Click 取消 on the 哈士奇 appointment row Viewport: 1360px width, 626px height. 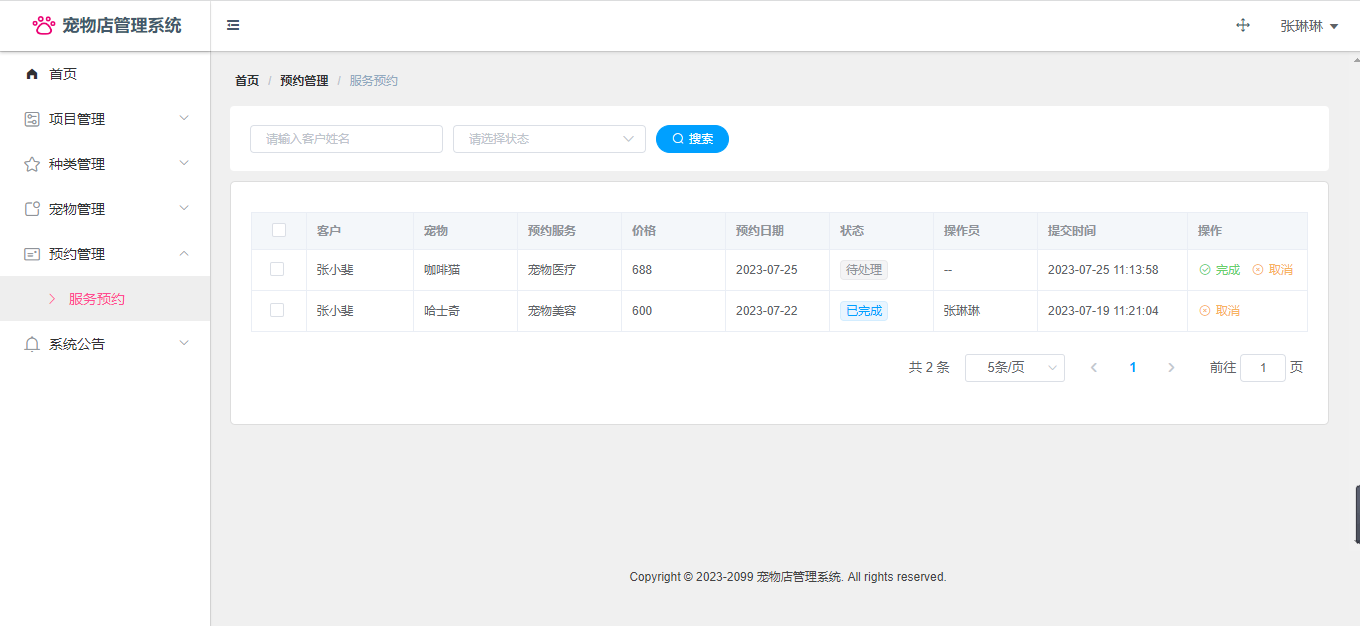click(1219, 311)
